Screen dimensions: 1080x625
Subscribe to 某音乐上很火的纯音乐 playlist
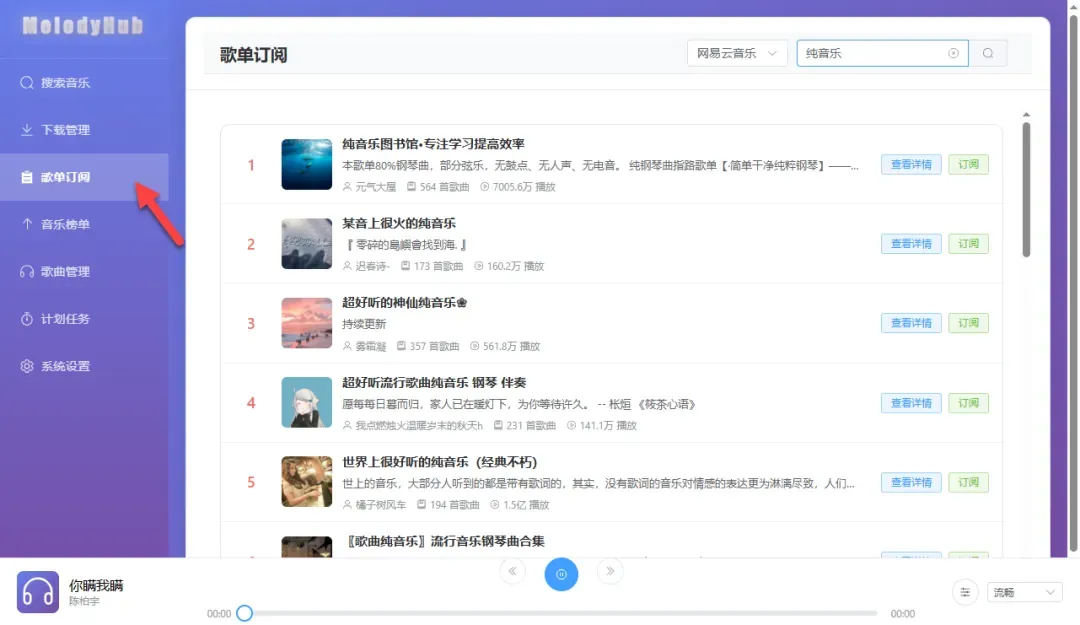[968, 244]
